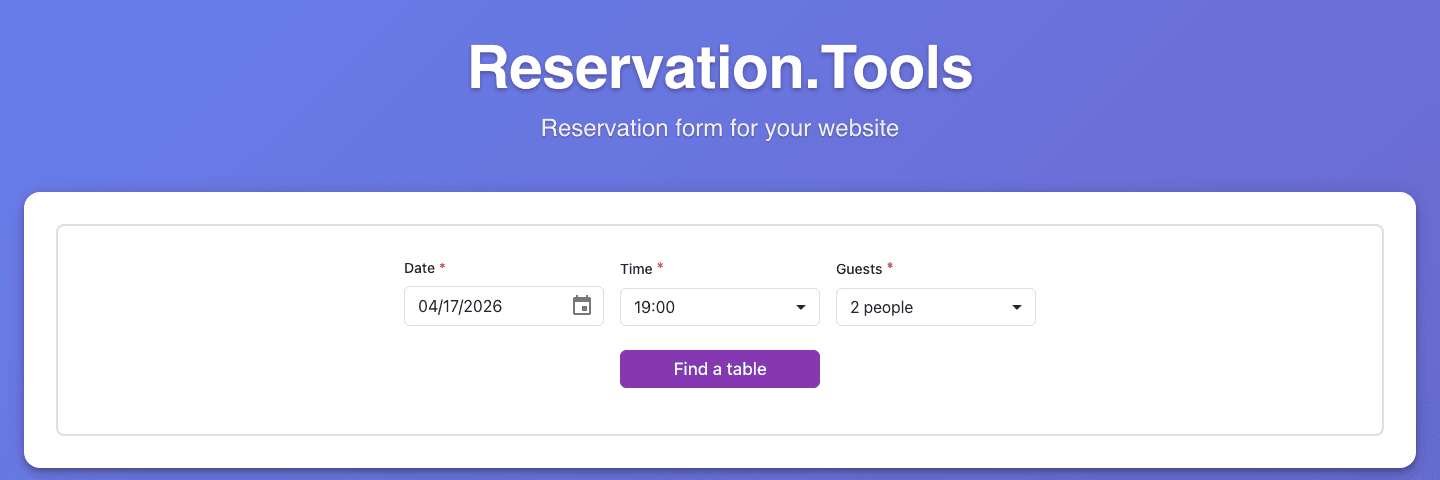Click the Guests dropdown arrow
The height and width of the screenshot is (480, 1440).
(x=1017, y=308)
